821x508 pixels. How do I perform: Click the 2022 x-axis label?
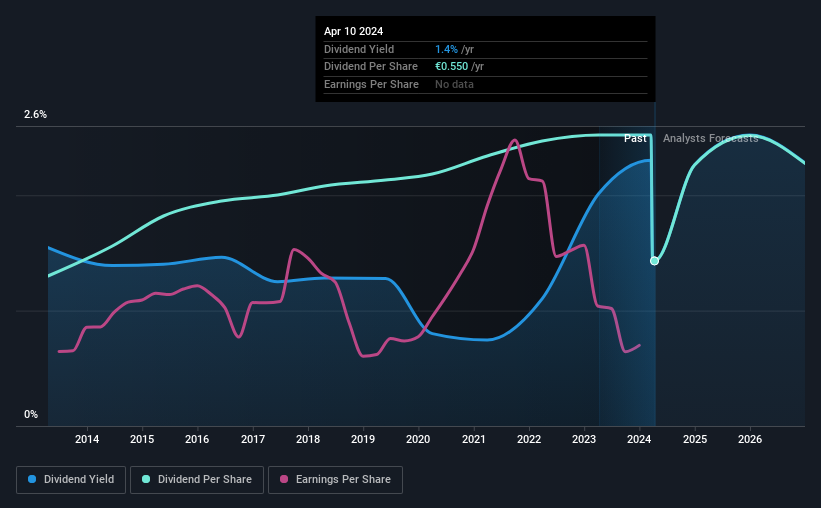pyautogui.click(x=529, y=439)
